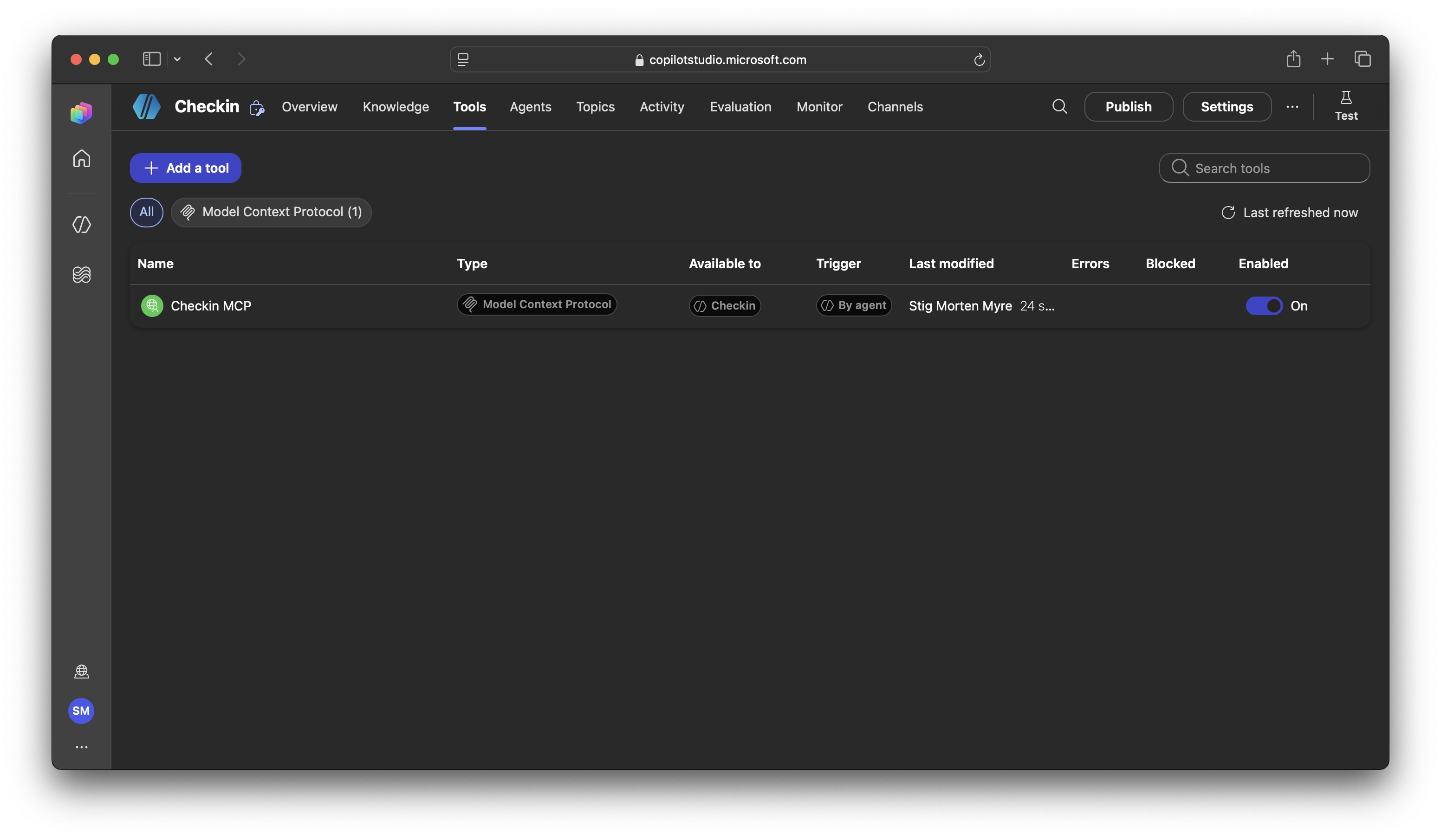The height and width of the screenshot is (840, 1441).
Task: Select the All filter chip
Action: coord(146,212)
